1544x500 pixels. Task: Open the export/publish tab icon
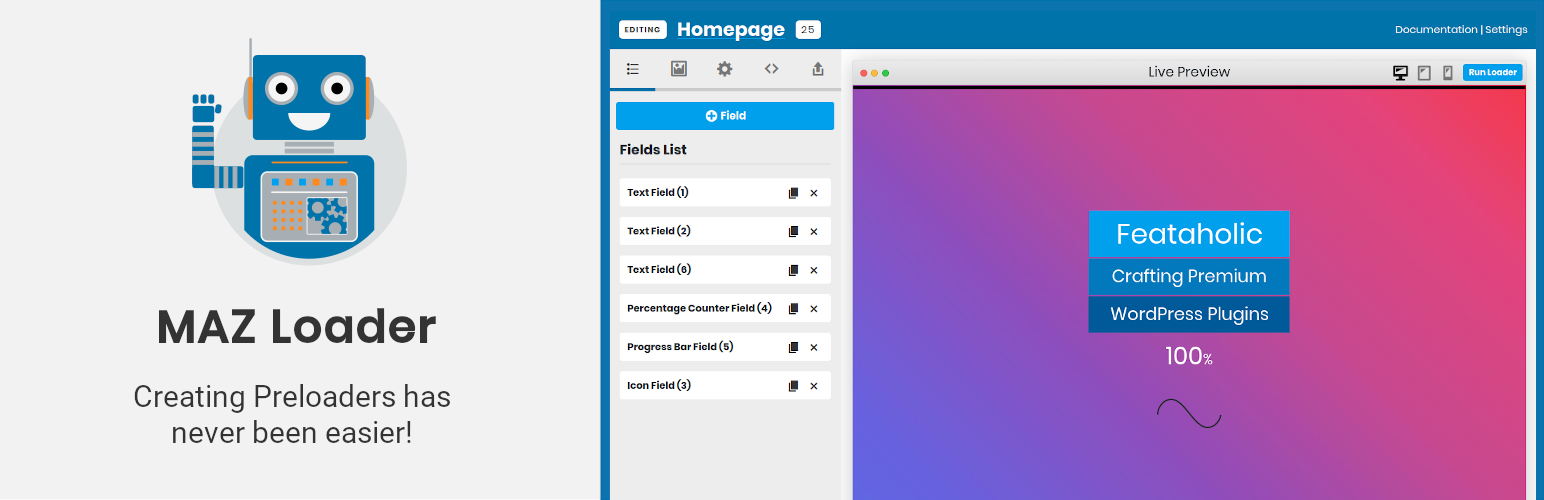click(818, 69)
